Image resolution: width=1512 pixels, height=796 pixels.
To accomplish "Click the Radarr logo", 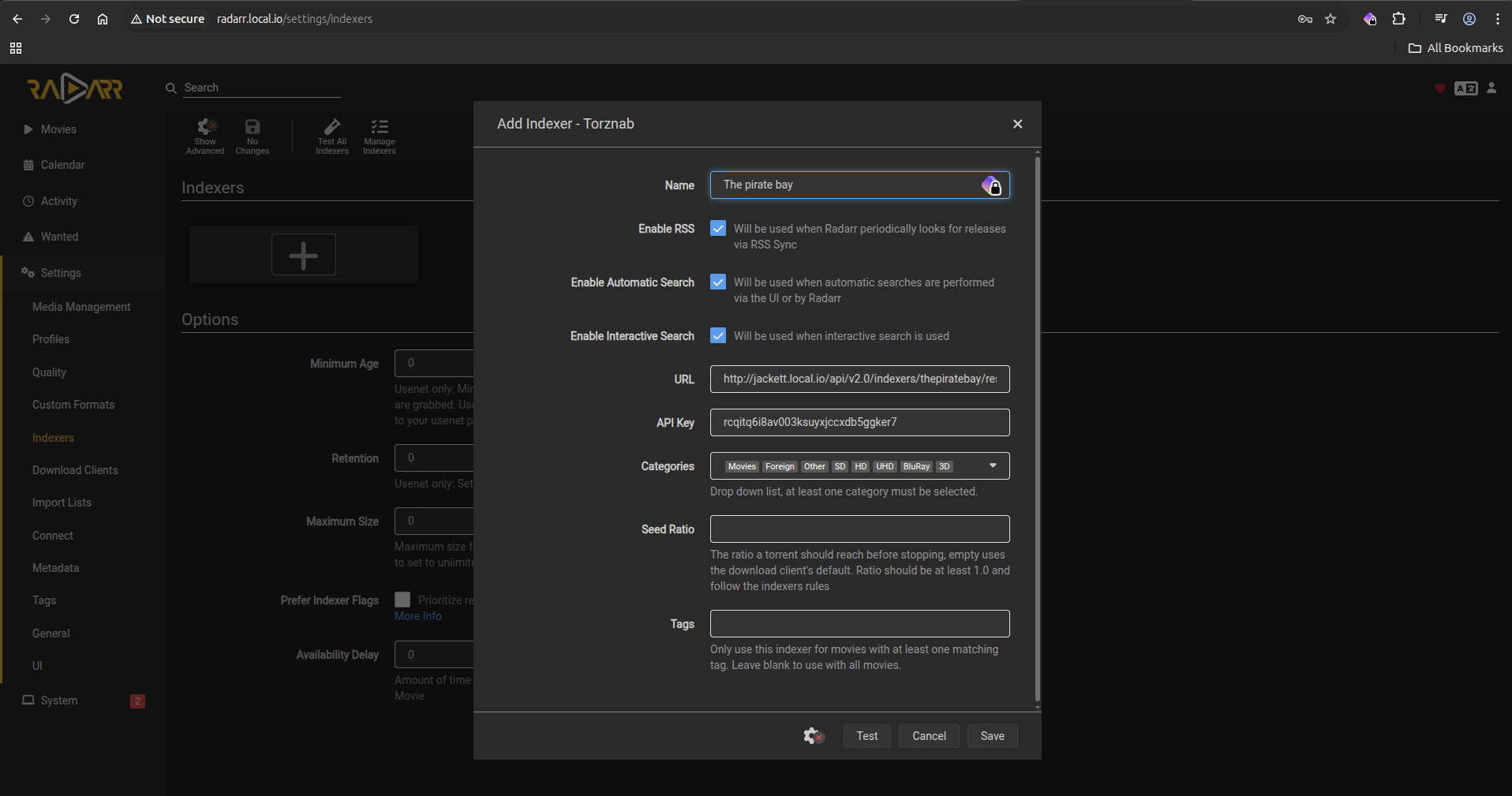I will coord(75,88).
